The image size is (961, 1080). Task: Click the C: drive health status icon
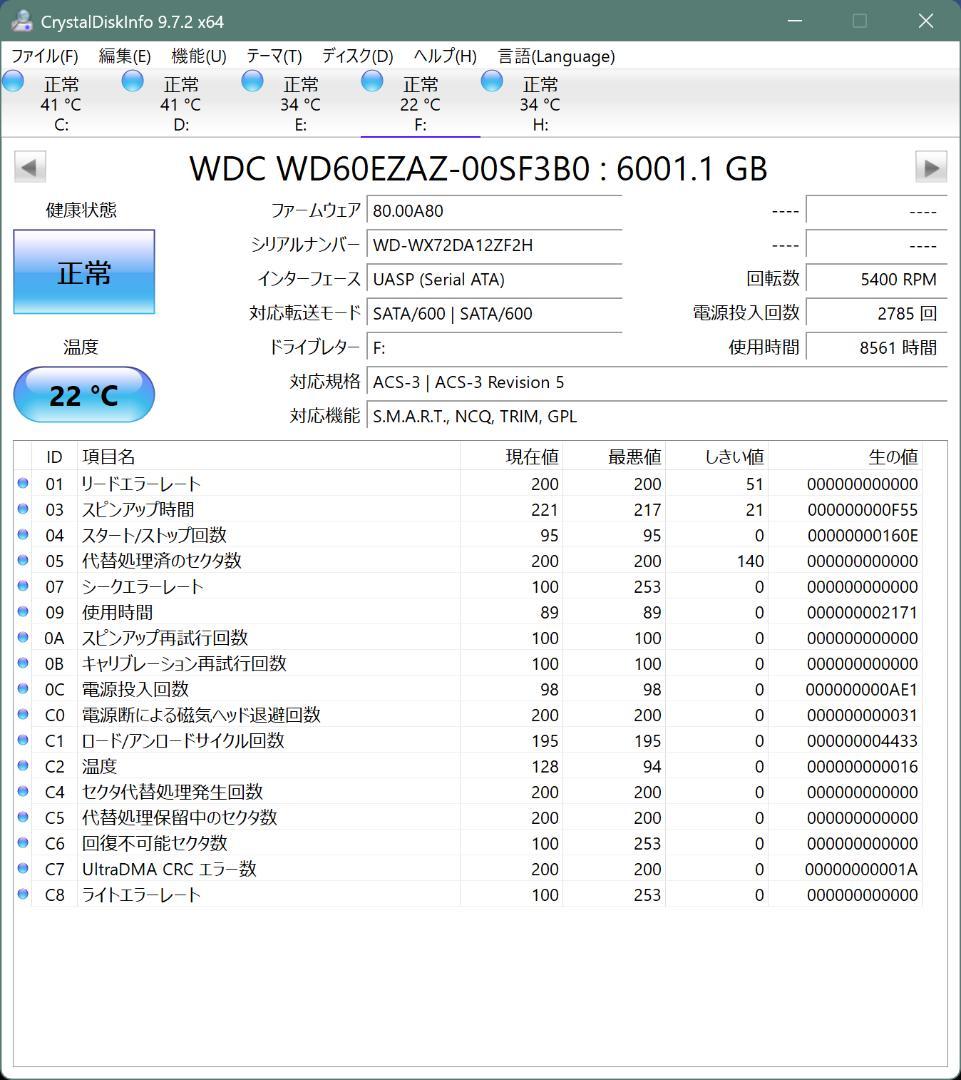point(13,80)
